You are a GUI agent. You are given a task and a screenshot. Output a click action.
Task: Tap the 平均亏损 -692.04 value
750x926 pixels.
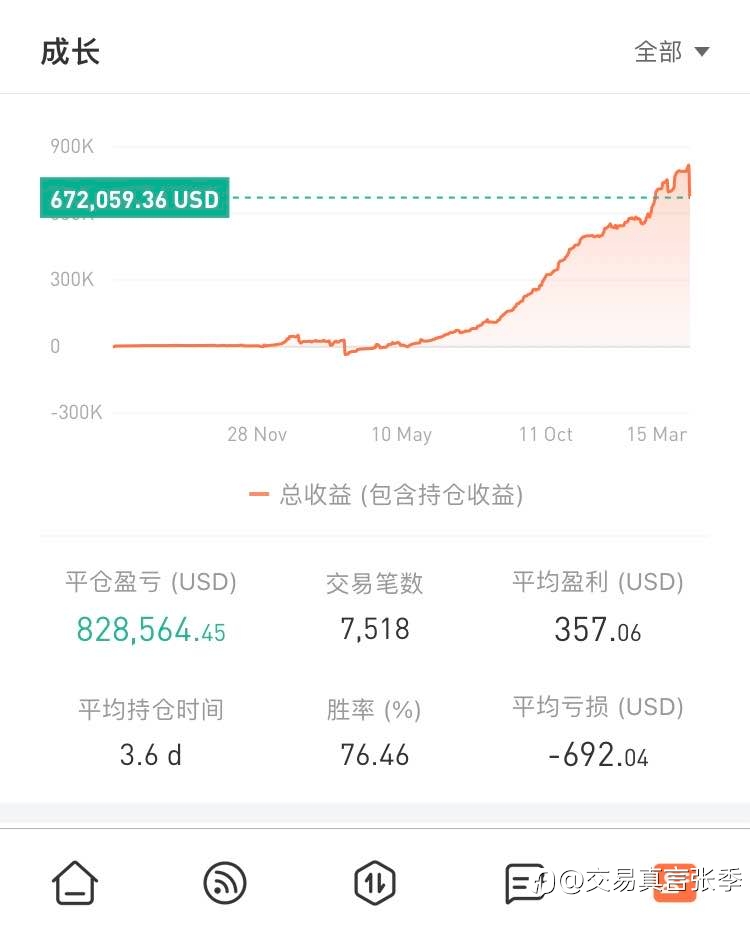point(598,754)
